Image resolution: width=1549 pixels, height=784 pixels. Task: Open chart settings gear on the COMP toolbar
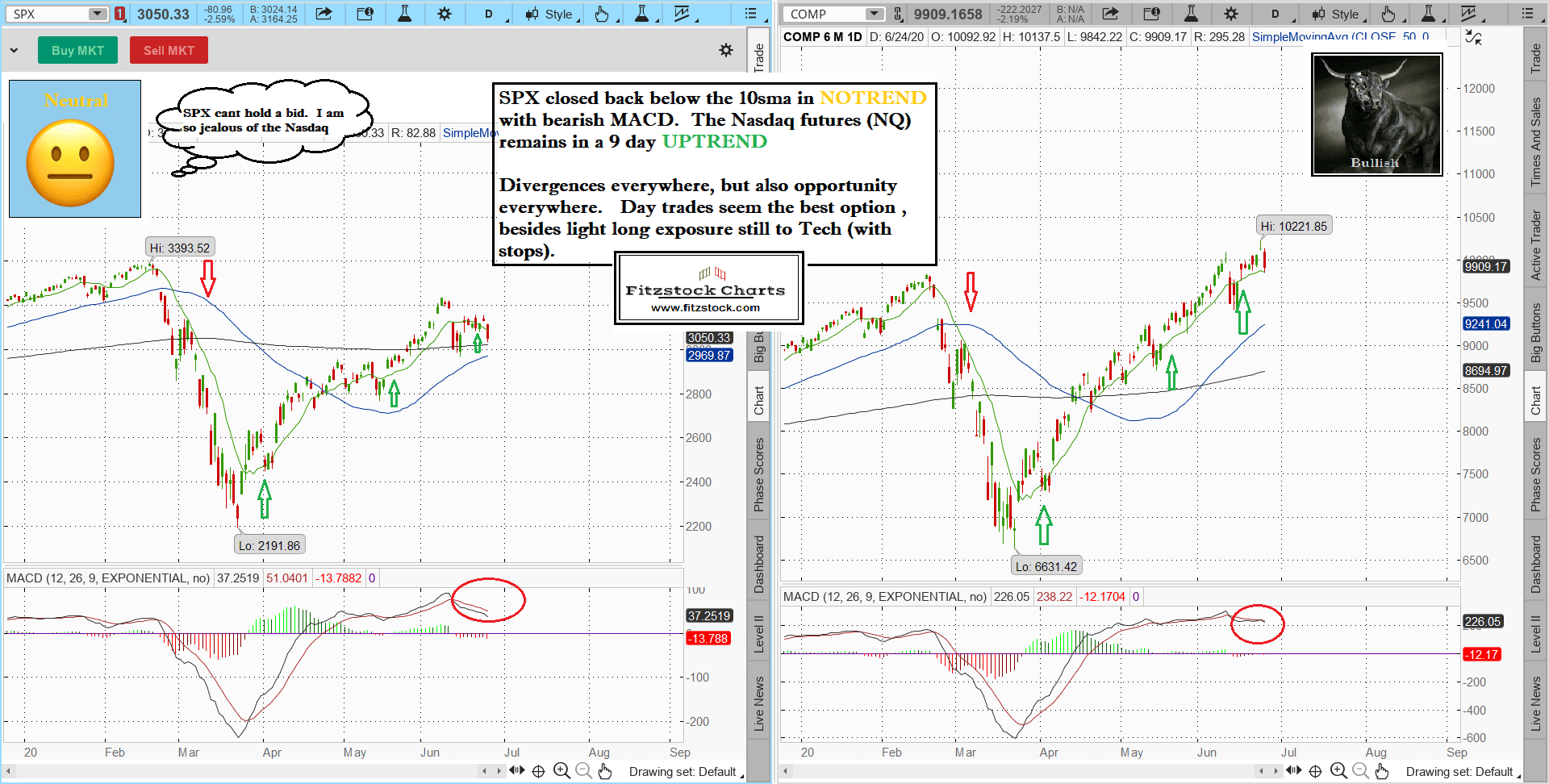click(1230, 14)
